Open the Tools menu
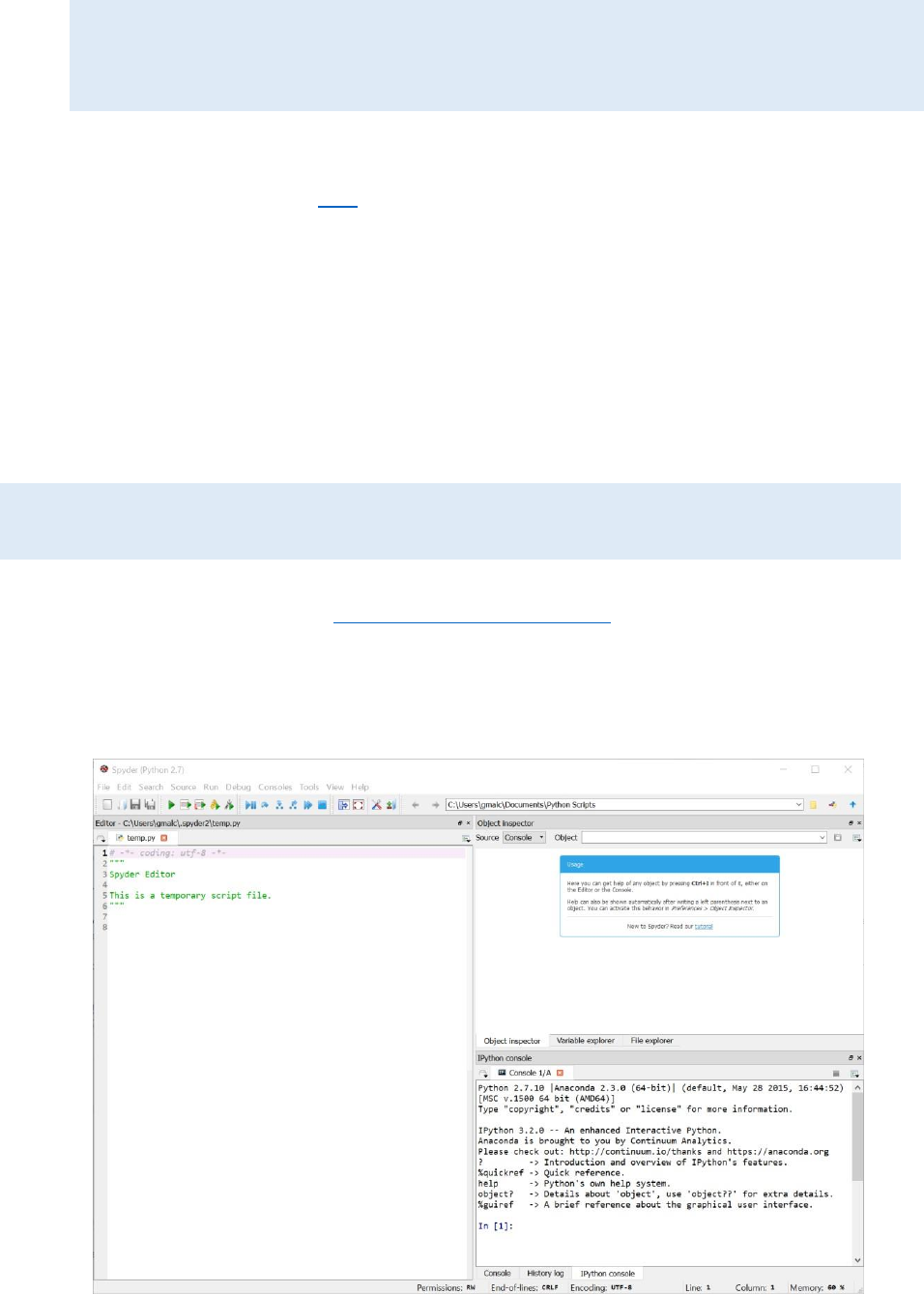The image size is (924, 1294). coord(309,787)
